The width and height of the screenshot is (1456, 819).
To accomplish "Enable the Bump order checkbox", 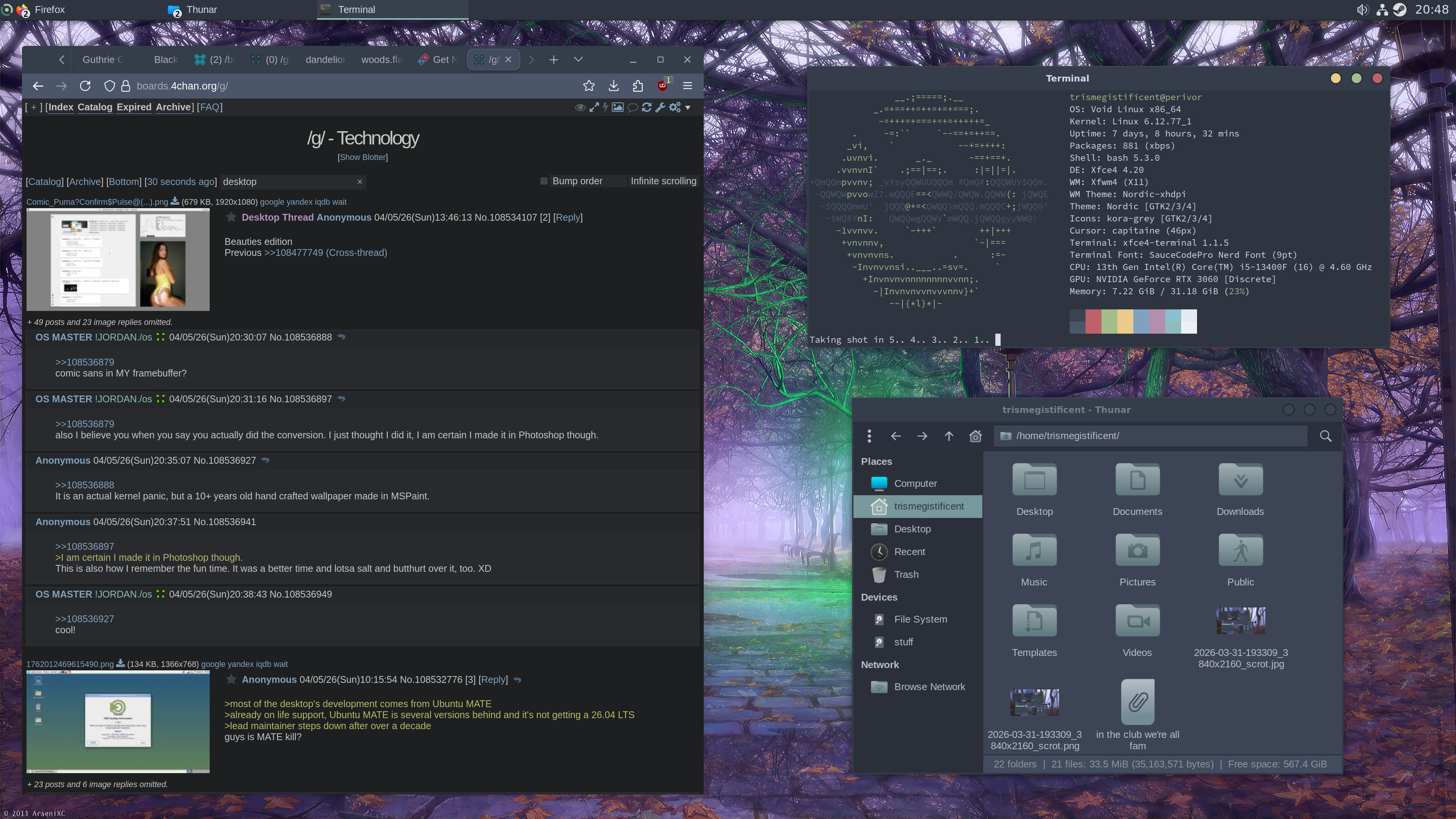I will (544, 181).
